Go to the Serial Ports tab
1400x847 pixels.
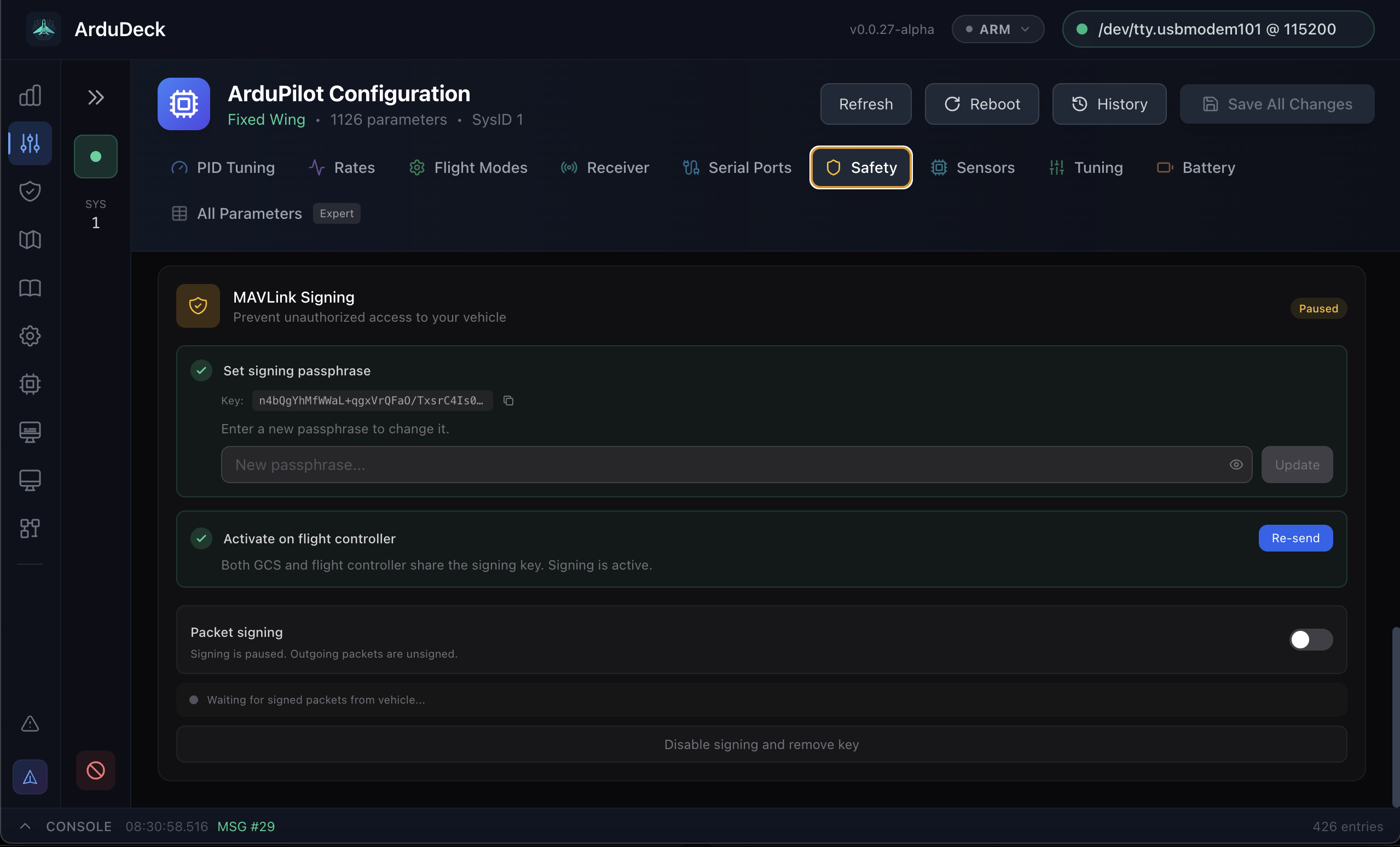[x=738, y=167]
